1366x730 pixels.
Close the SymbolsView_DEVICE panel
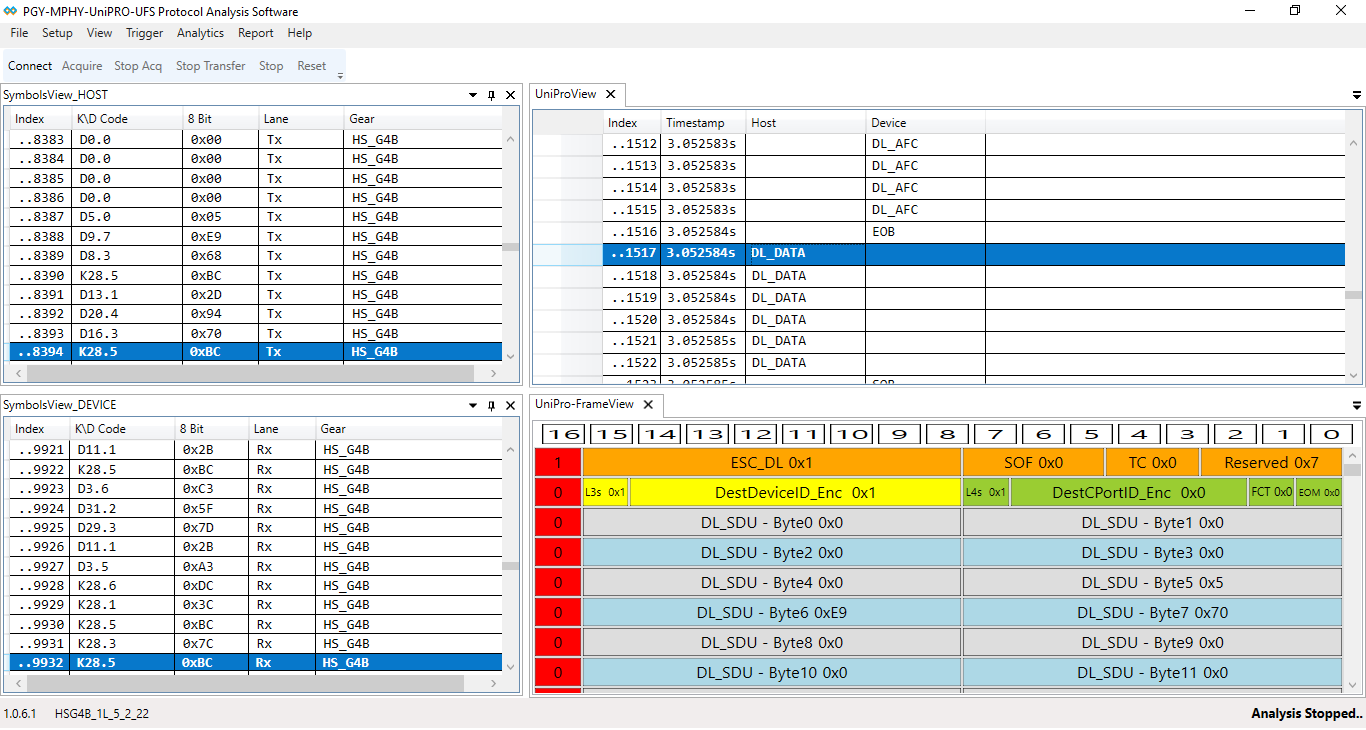point(510,405)
